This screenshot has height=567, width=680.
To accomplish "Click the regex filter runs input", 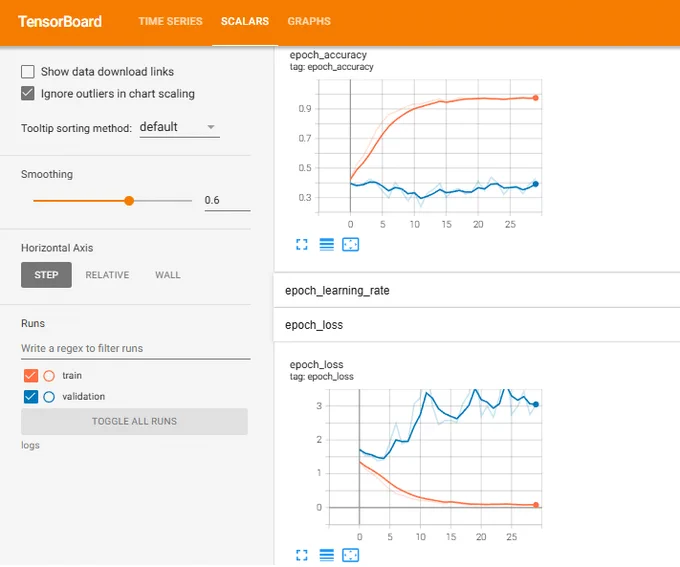I will pos(136,348).
